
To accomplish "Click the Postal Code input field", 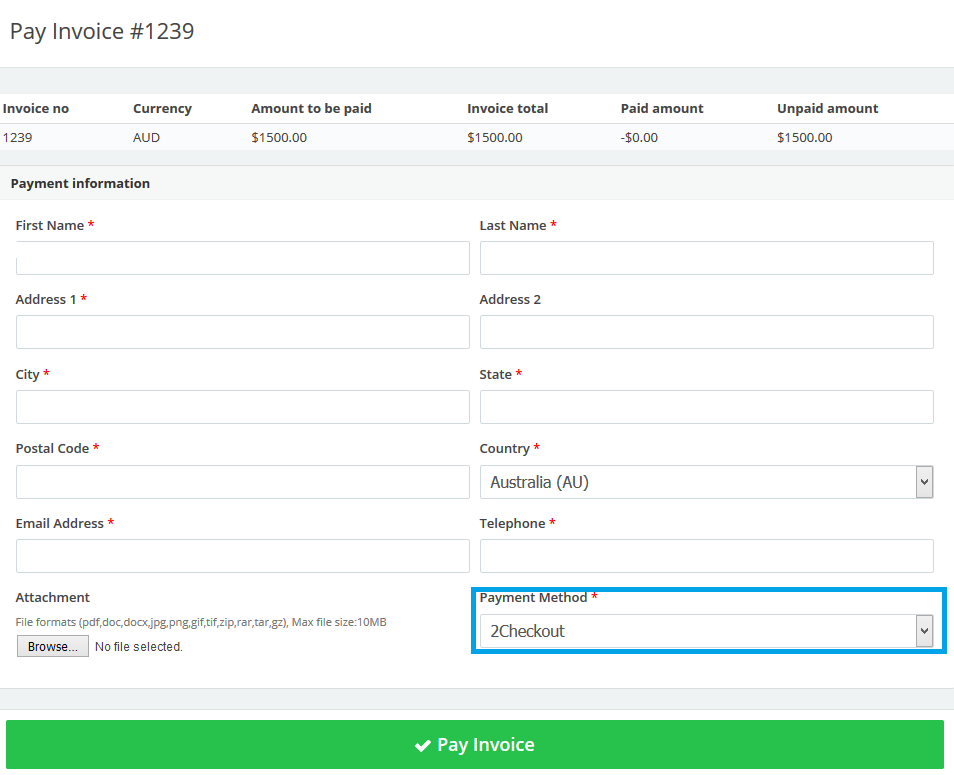I will pyautogui.click(x=242, y=482).
